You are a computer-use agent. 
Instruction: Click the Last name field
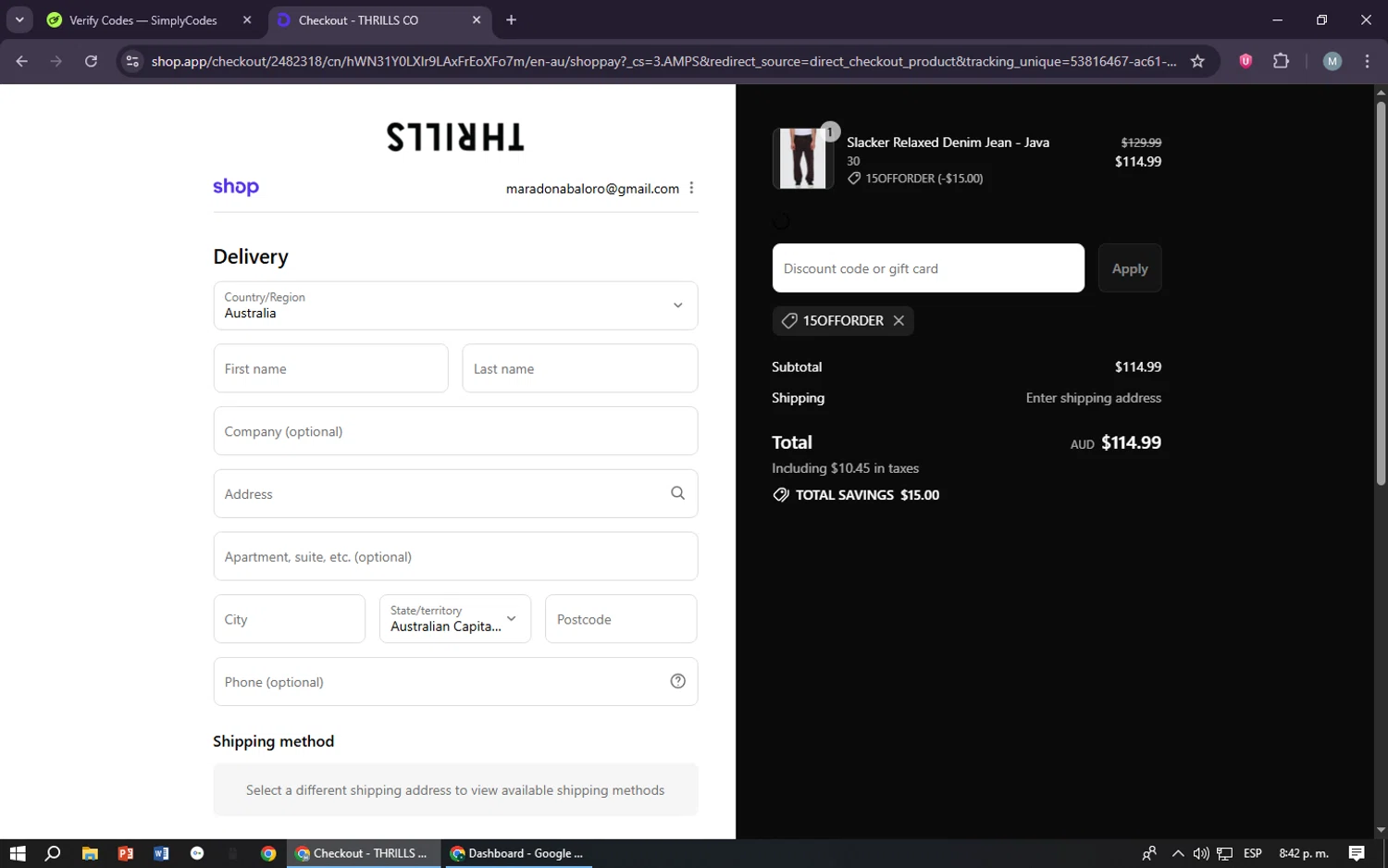tap(579, 368)
